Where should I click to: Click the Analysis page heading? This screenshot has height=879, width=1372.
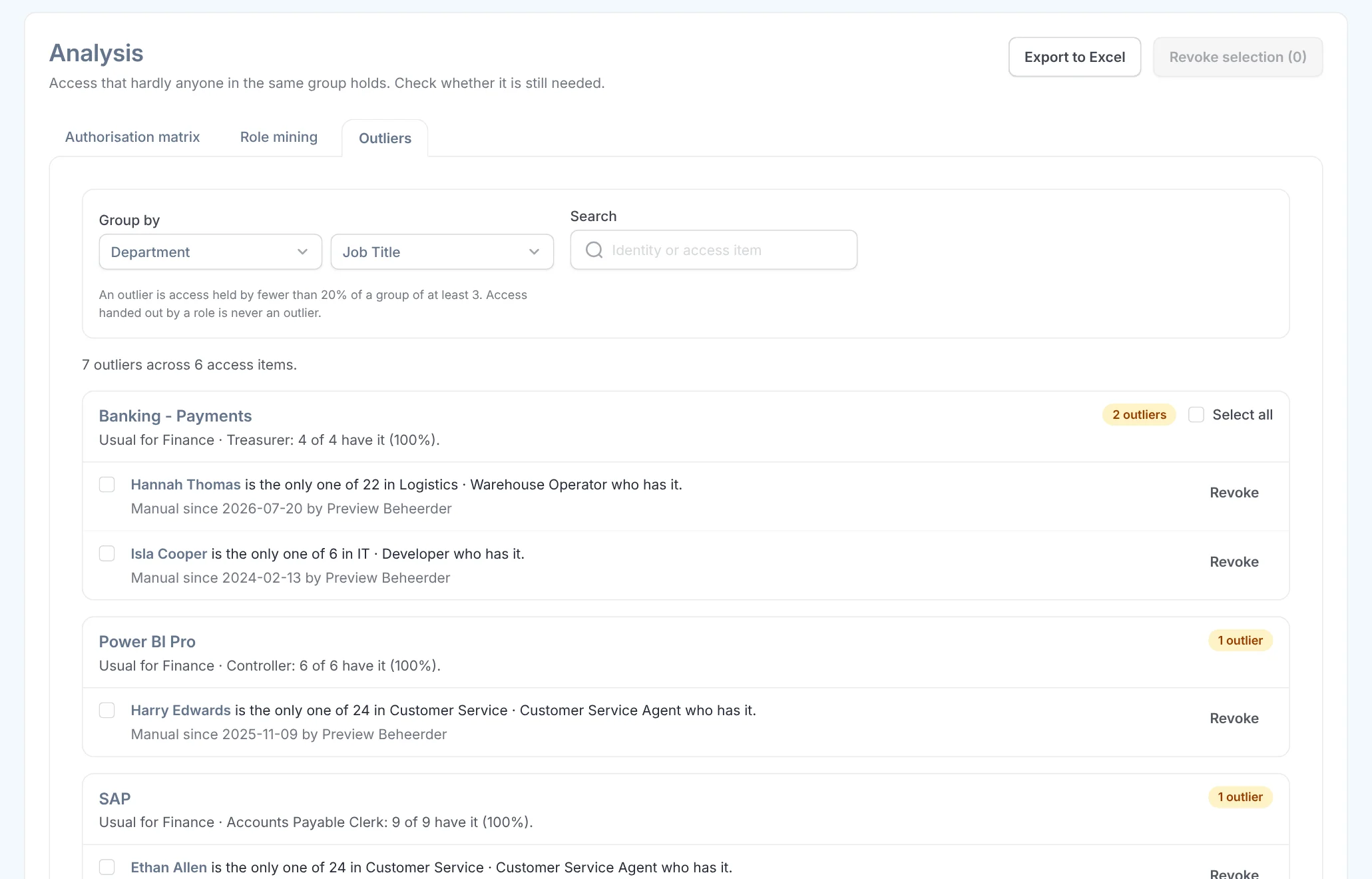click(x=97, y=53)
